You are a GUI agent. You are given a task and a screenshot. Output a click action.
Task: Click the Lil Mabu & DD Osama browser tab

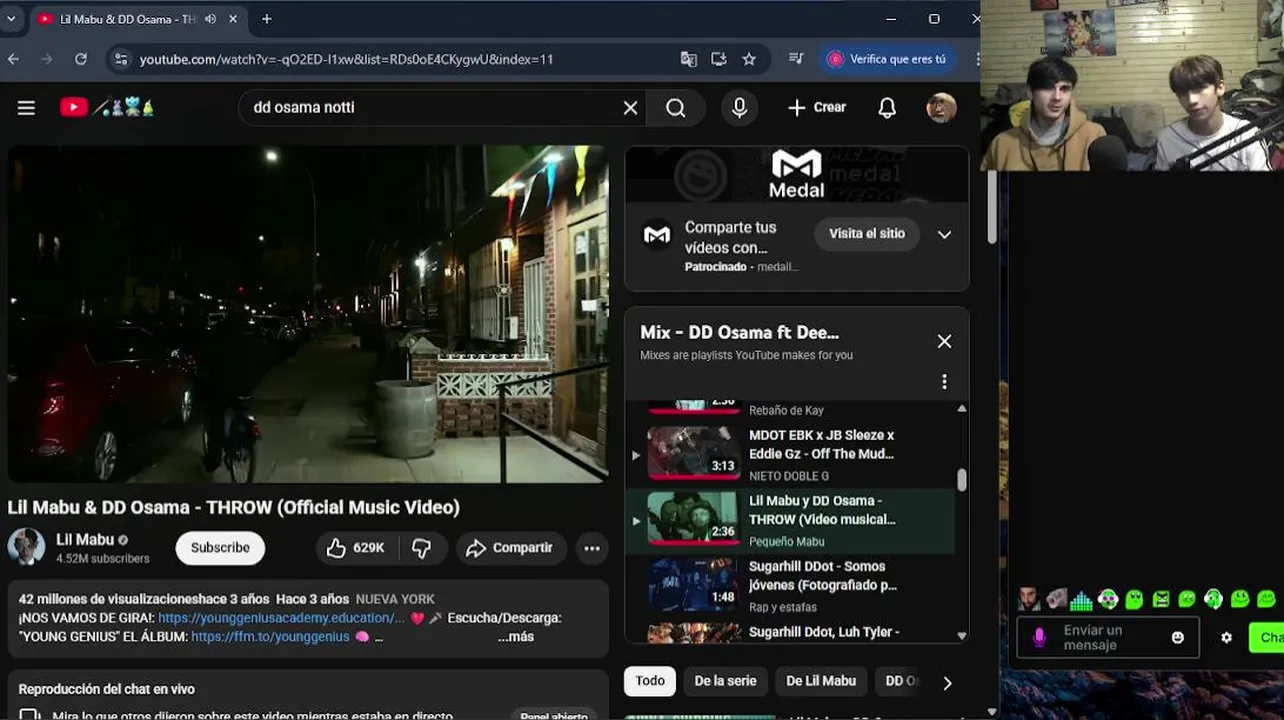point(138,19)
